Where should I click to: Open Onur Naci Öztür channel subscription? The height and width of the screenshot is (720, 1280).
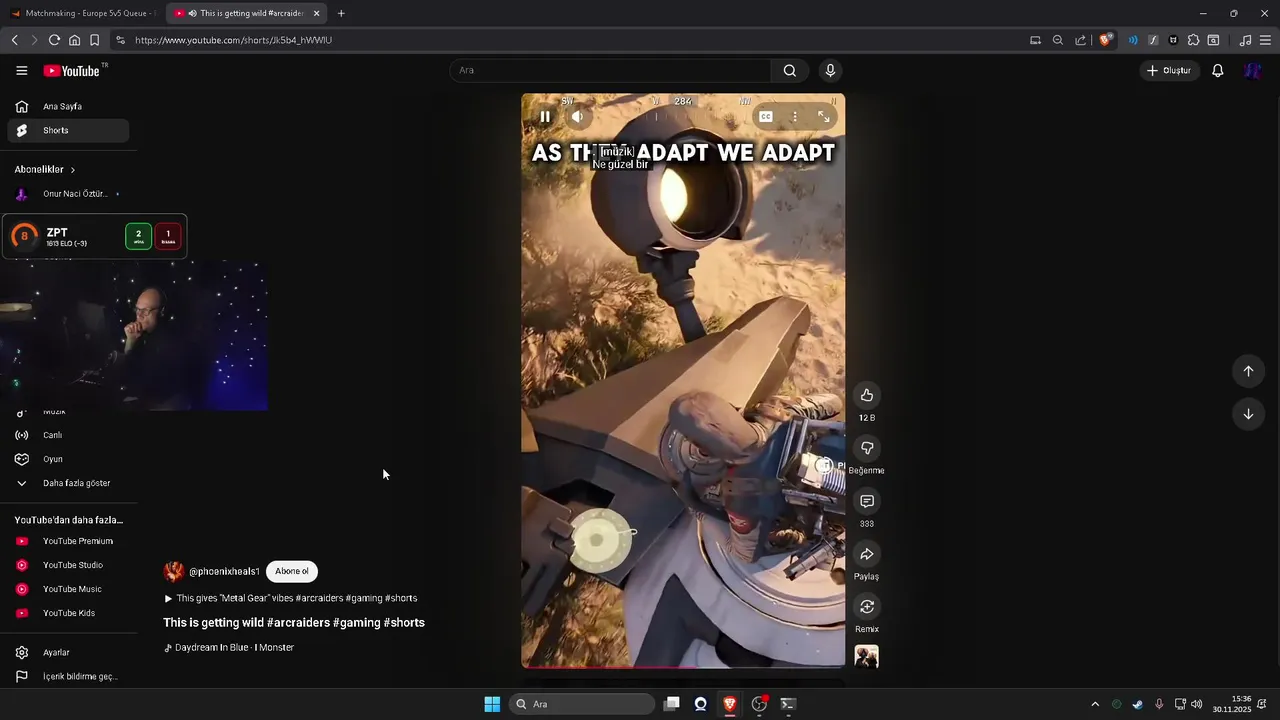(x=68, y=194)
